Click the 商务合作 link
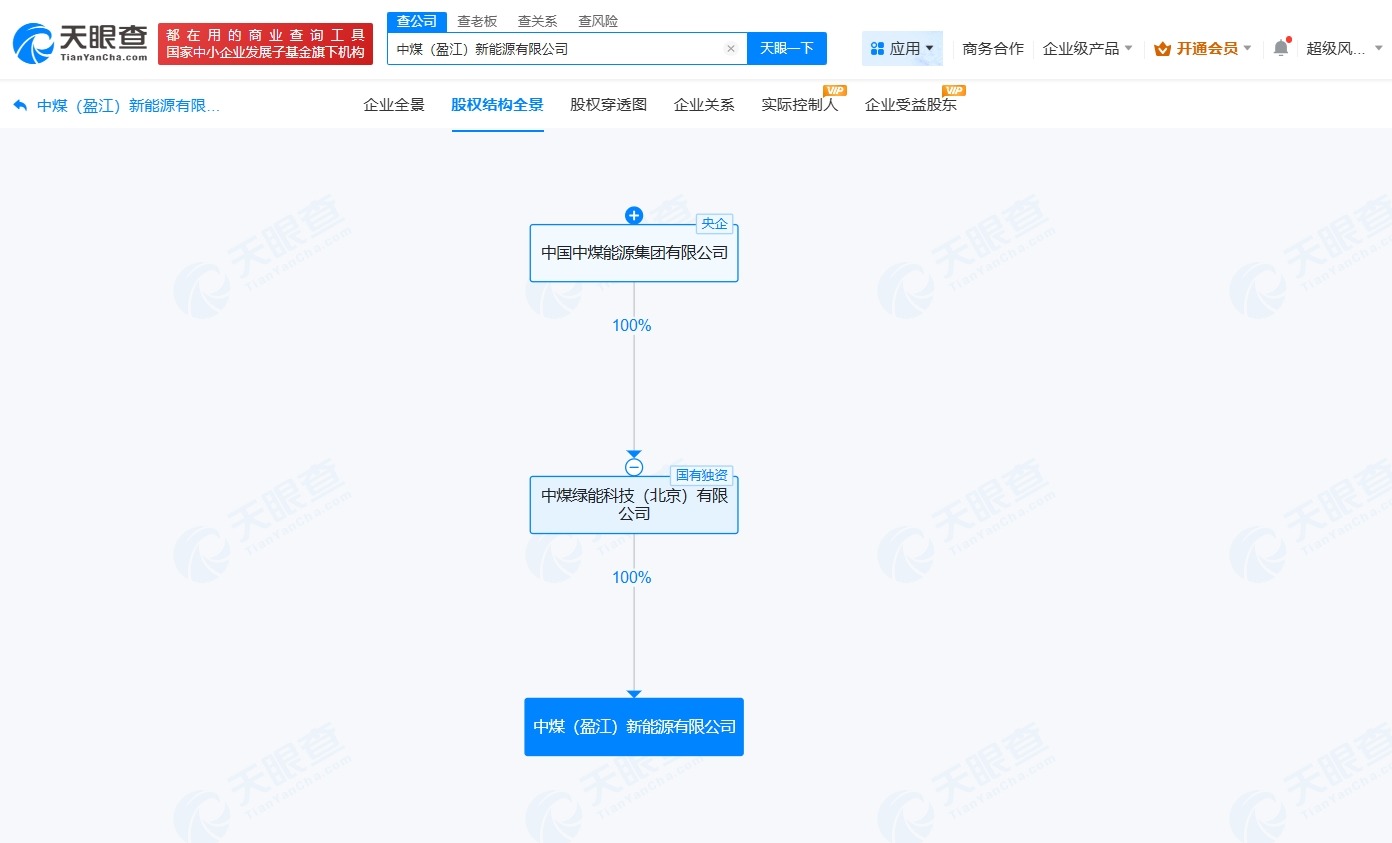Screen dimensions: 1392x843 pos(993,48)
